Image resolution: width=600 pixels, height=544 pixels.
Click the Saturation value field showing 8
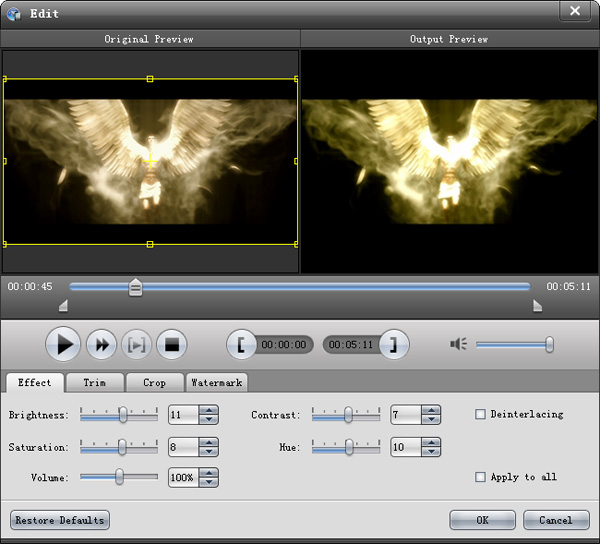click(x=184, y=447)
